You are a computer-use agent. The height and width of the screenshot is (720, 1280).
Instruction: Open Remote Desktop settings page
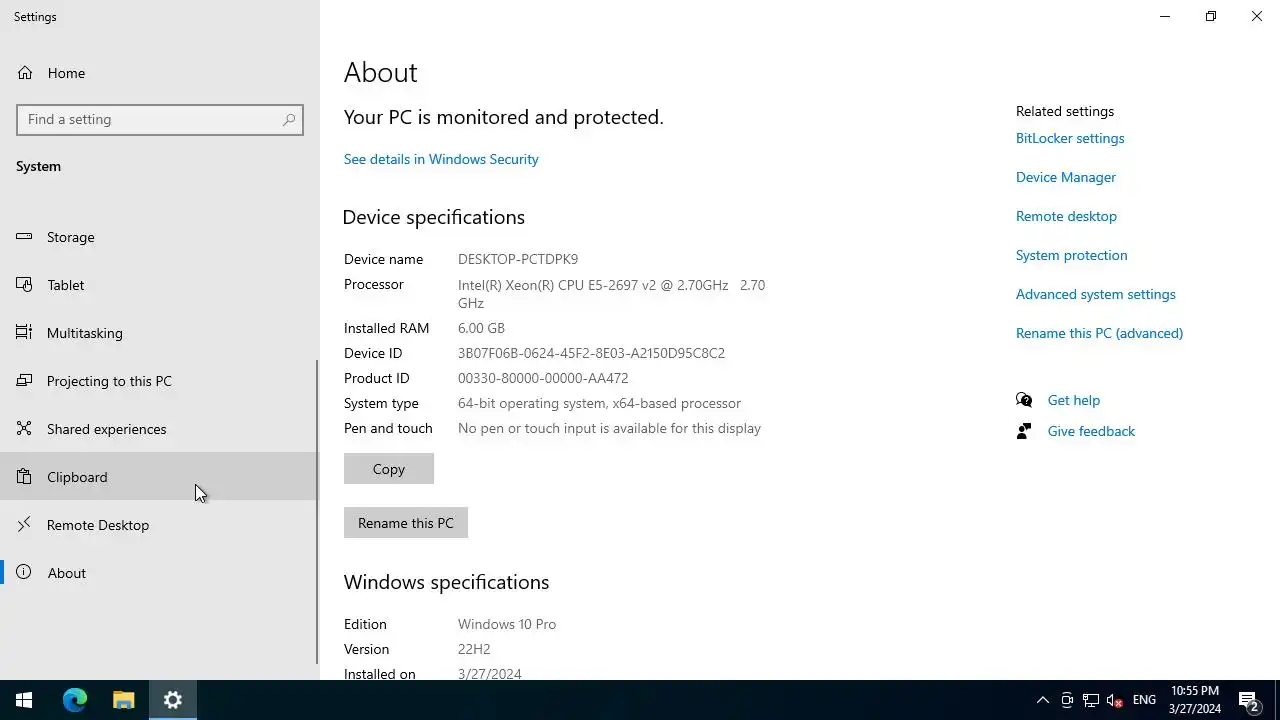pyautogui.click(x=158, y=525)
